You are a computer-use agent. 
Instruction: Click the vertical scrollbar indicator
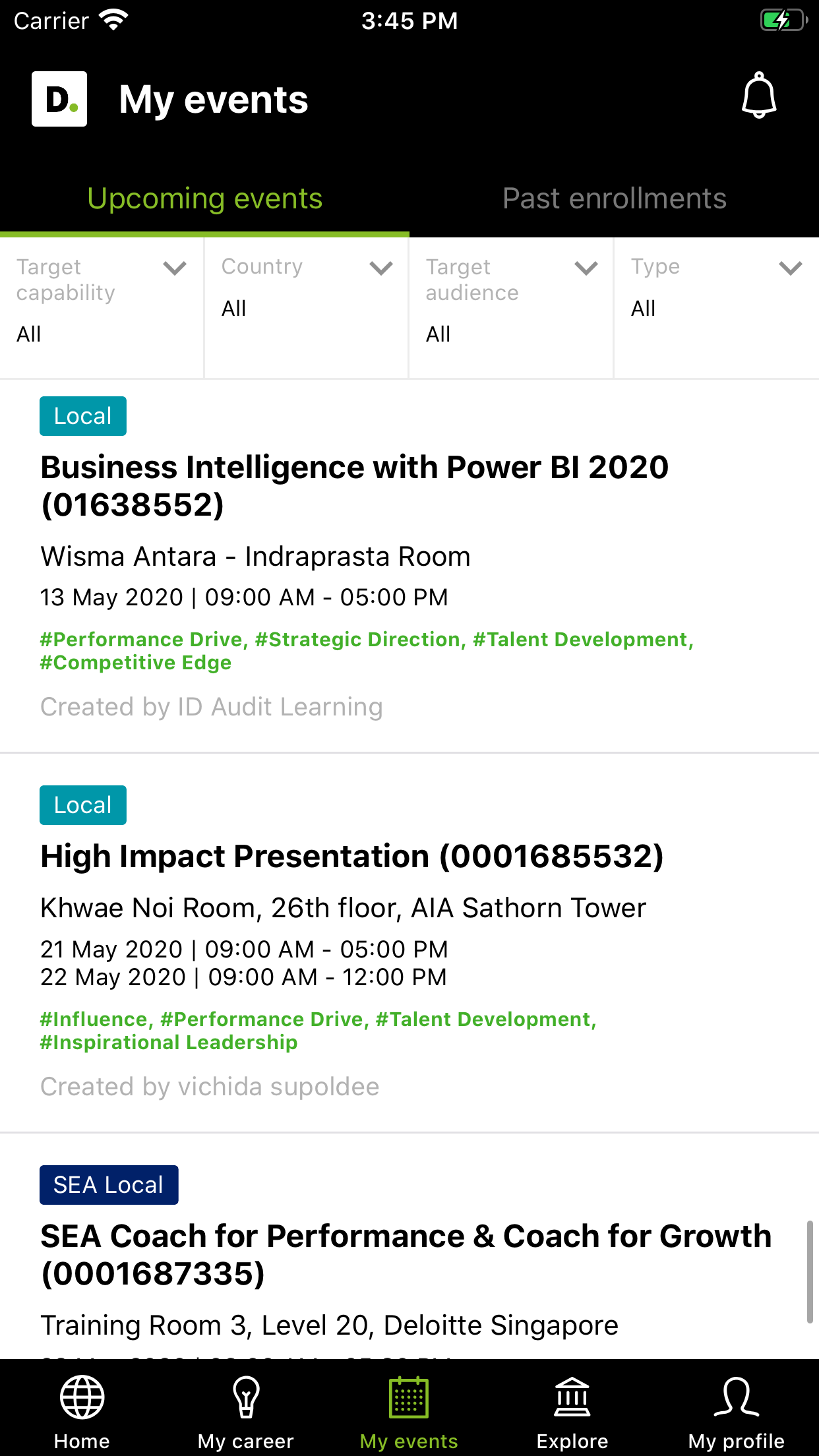pyautogui.click(x=810, y=1271)
